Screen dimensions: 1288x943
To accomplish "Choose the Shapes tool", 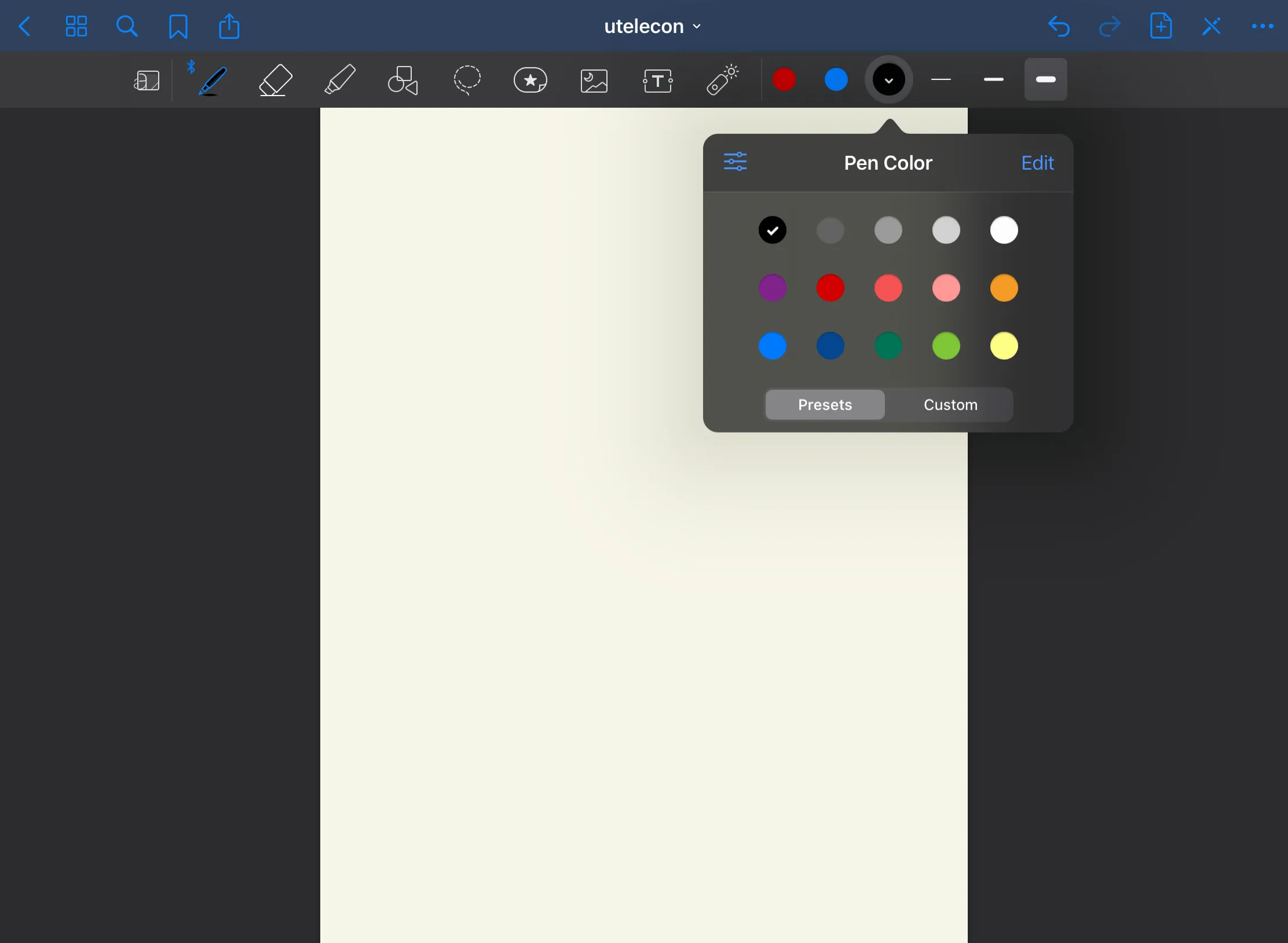I will point(402,80).
